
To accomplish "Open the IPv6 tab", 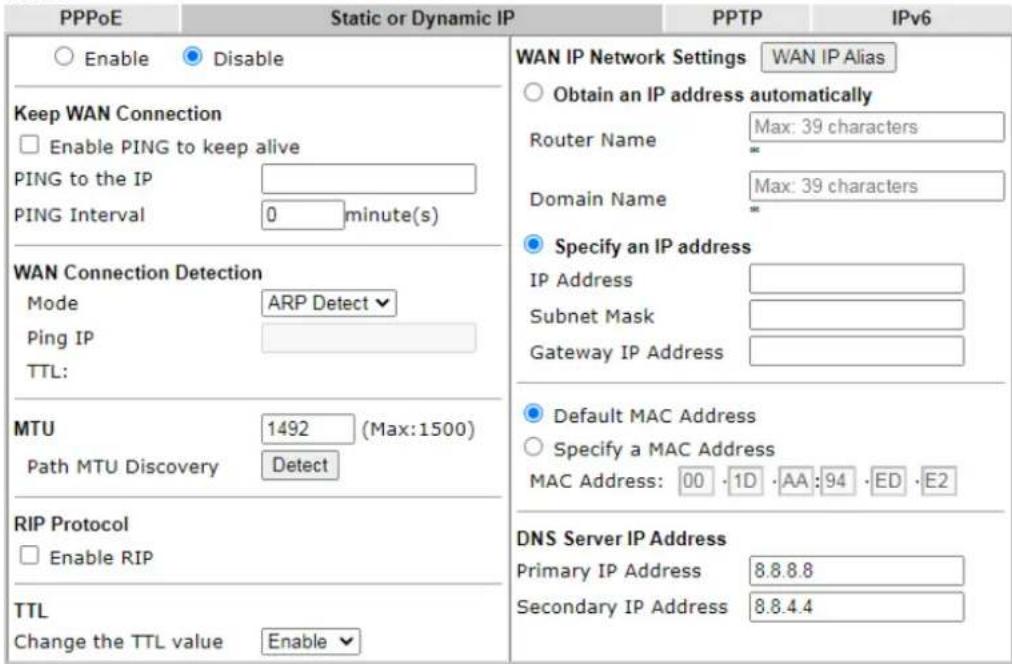I will (911, 18).
